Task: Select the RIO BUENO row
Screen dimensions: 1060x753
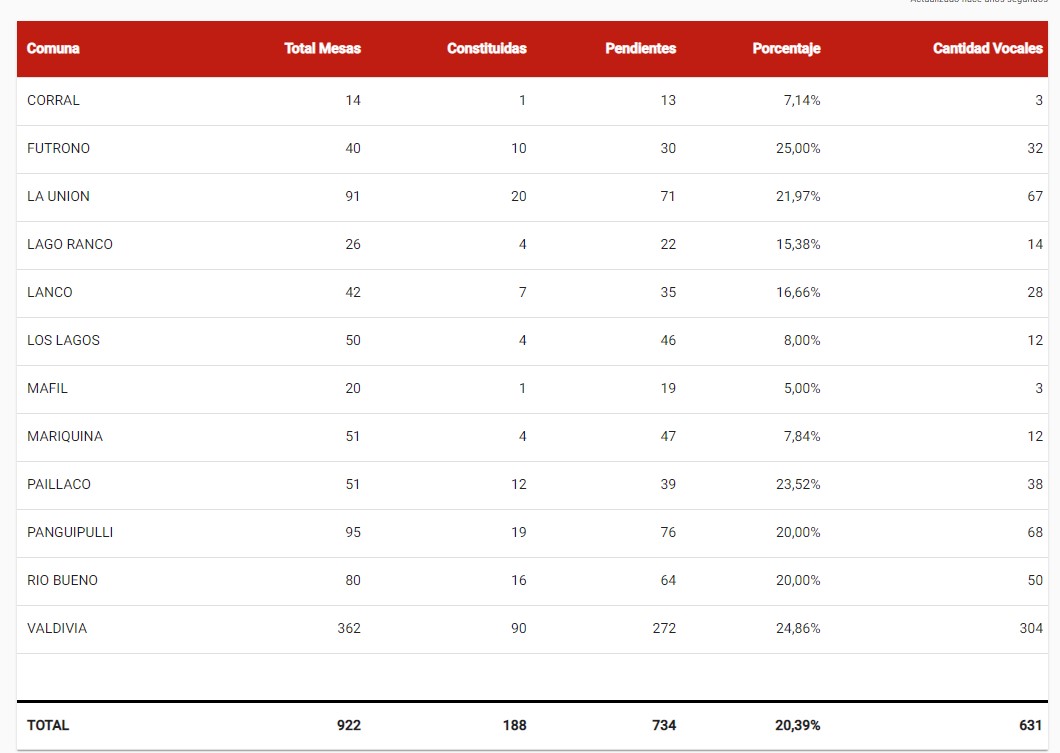Action: pyautogui.click(x=533, y=581)
